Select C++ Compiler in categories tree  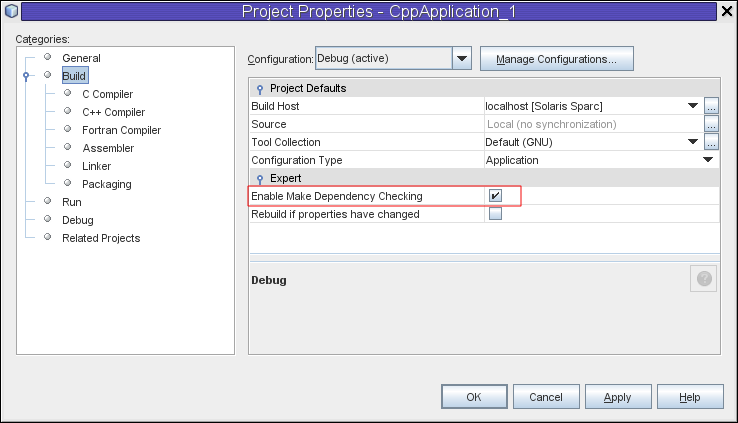click(x=113, y=112)
